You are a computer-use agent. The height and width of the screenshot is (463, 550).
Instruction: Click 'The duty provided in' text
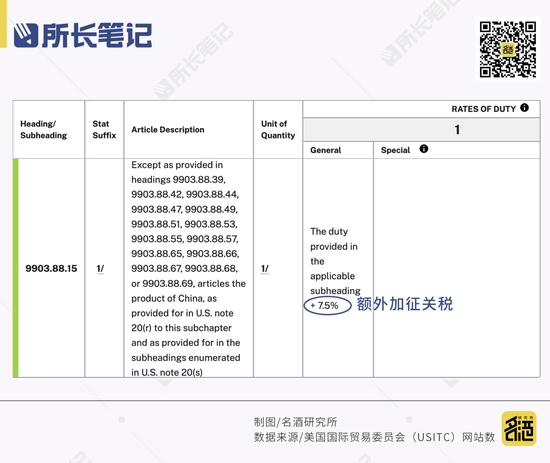(x=334, y=239)
